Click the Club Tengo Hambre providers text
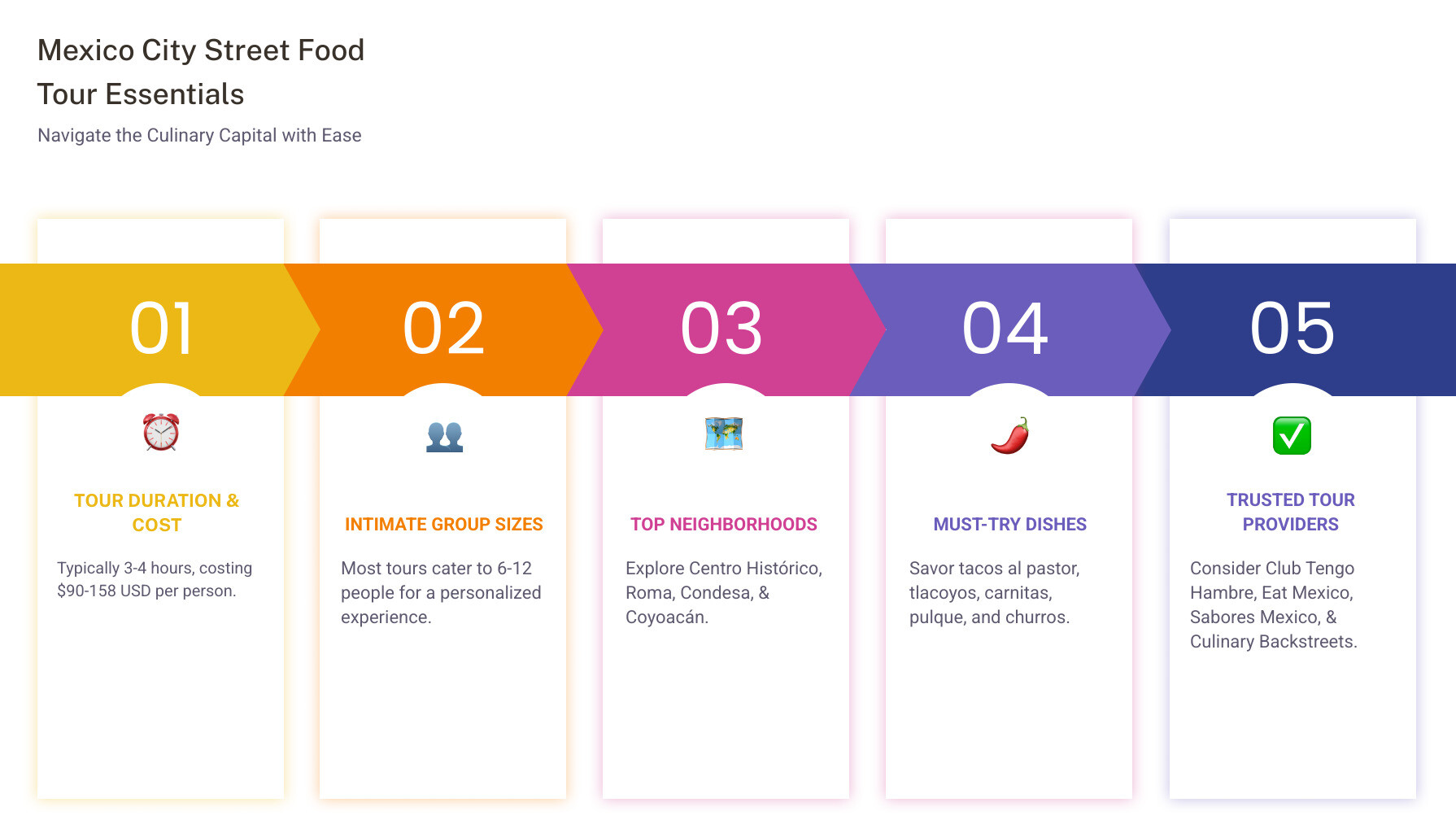 coord(1273,604)
